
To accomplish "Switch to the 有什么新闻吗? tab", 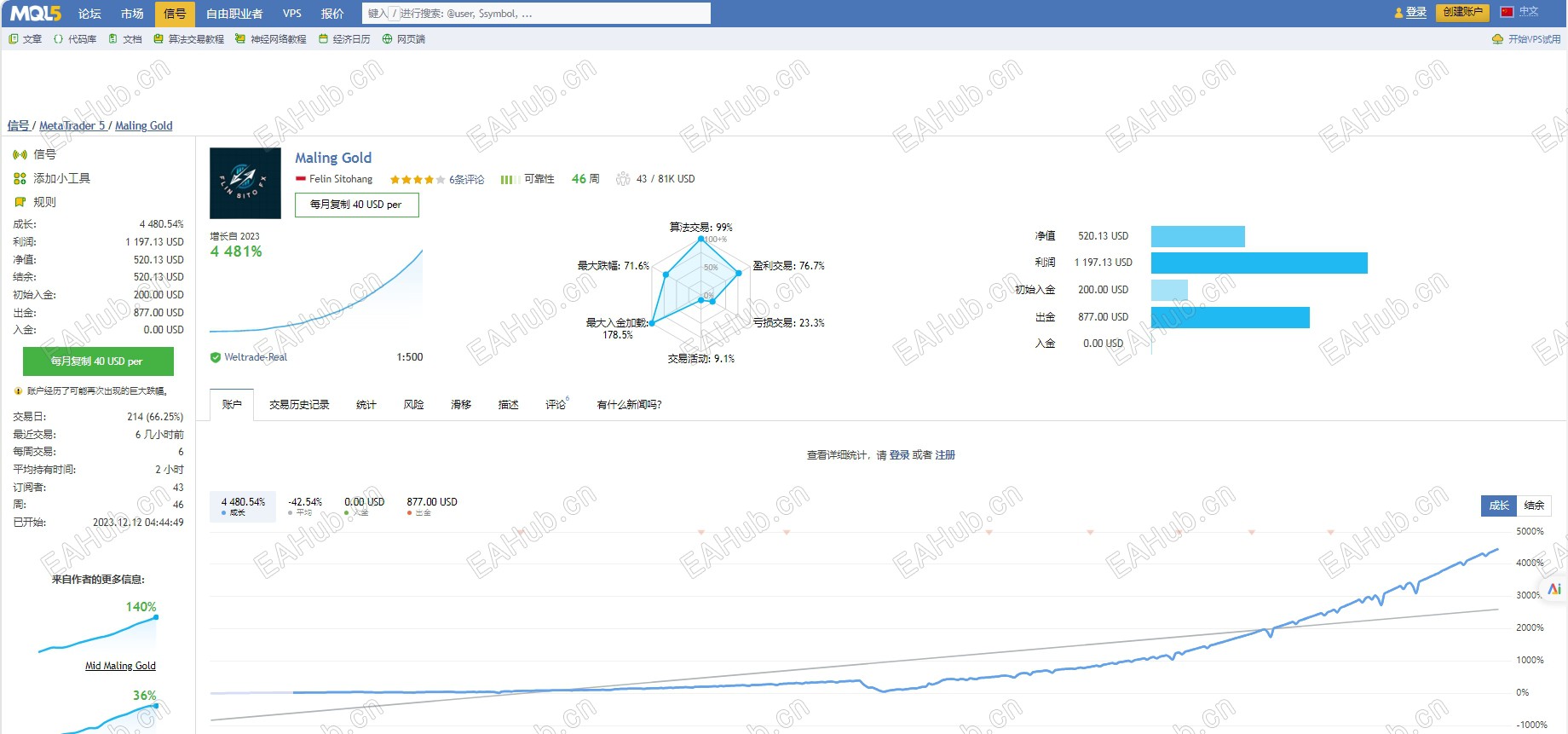I will coord(630,404).
